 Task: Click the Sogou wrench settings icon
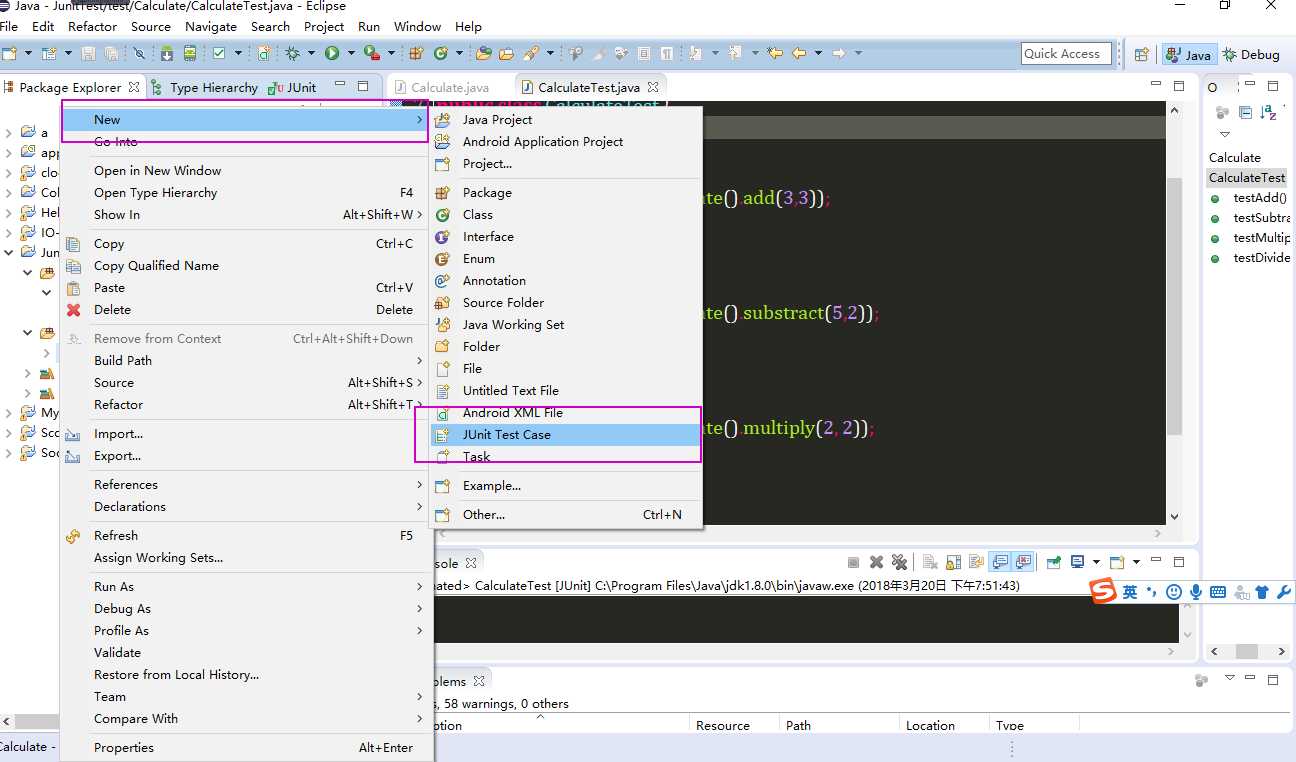1284,592
